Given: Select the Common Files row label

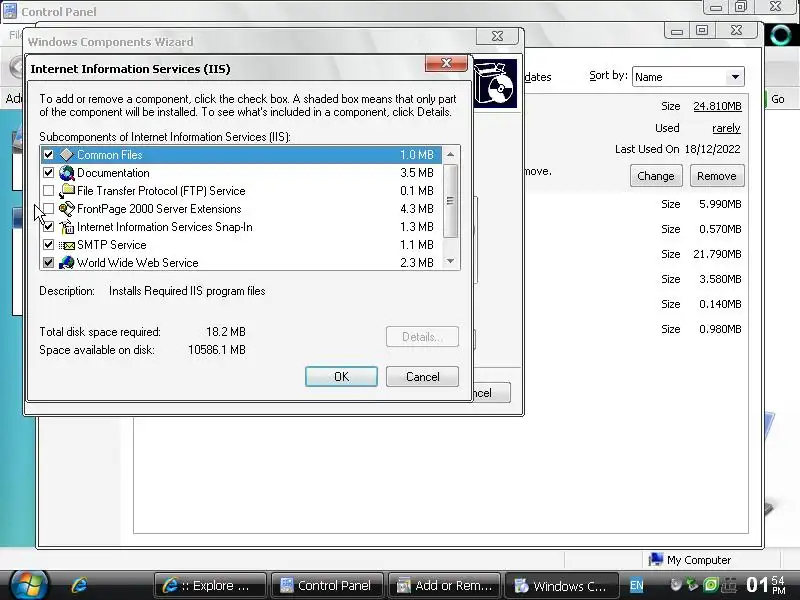Looking at the screenshot, I should coord(110,155).
